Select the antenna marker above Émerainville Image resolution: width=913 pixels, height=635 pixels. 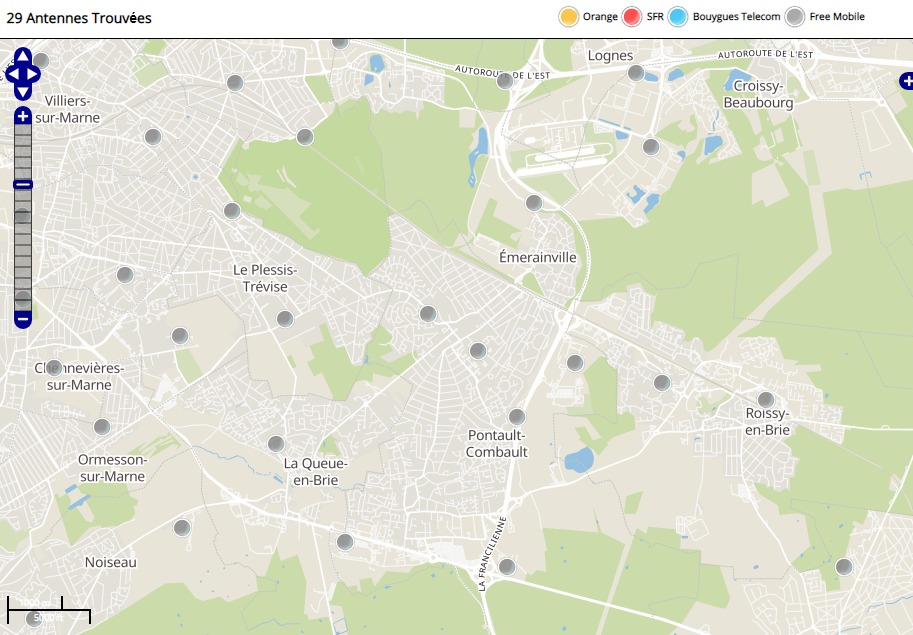click(534, 203)
